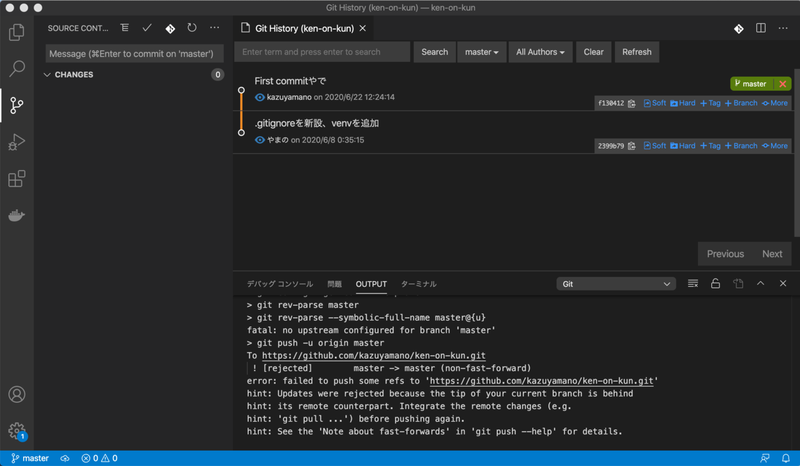This screenshot has width=800, height=466.
Task: Open the Docker view in activity bar
Action: (x=16, y=215)
